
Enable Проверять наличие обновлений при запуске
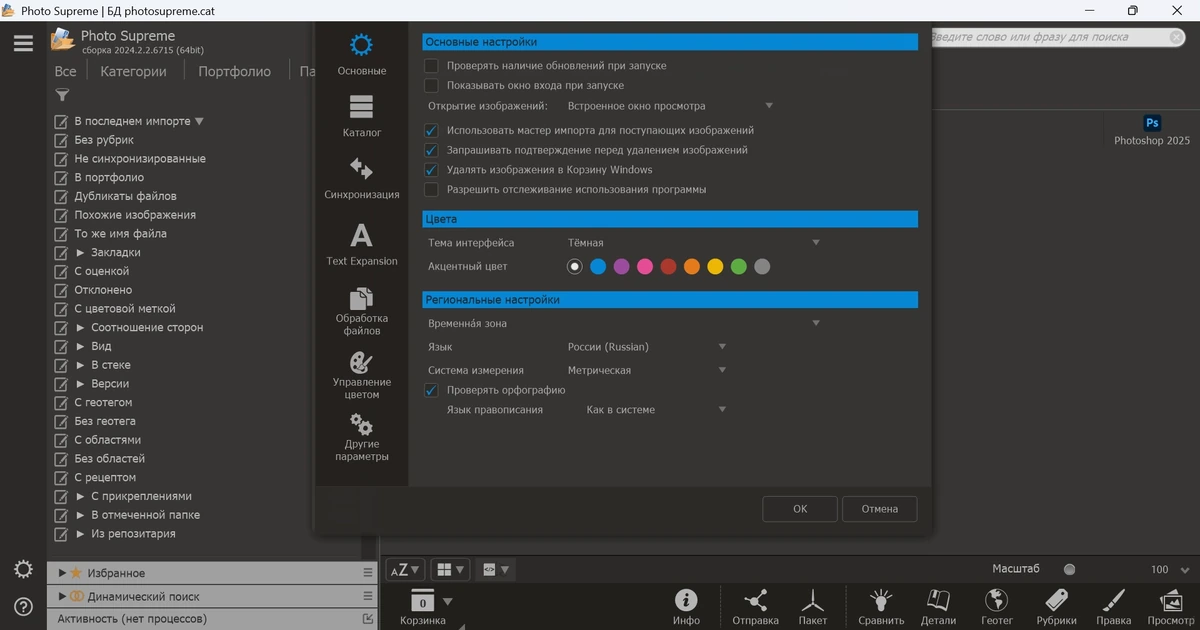coord(431,66)
